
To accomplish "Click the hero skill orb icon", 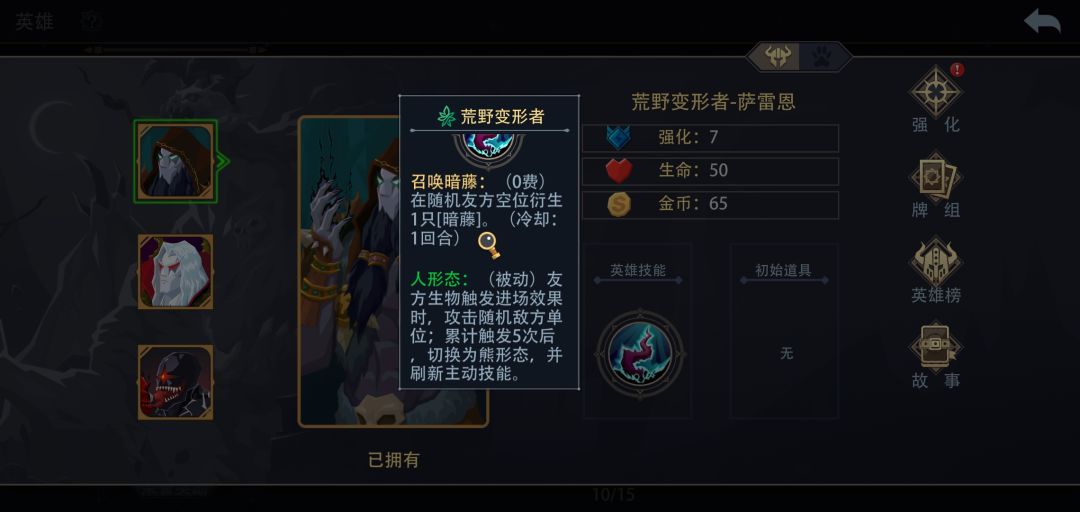I will [640, 355].
